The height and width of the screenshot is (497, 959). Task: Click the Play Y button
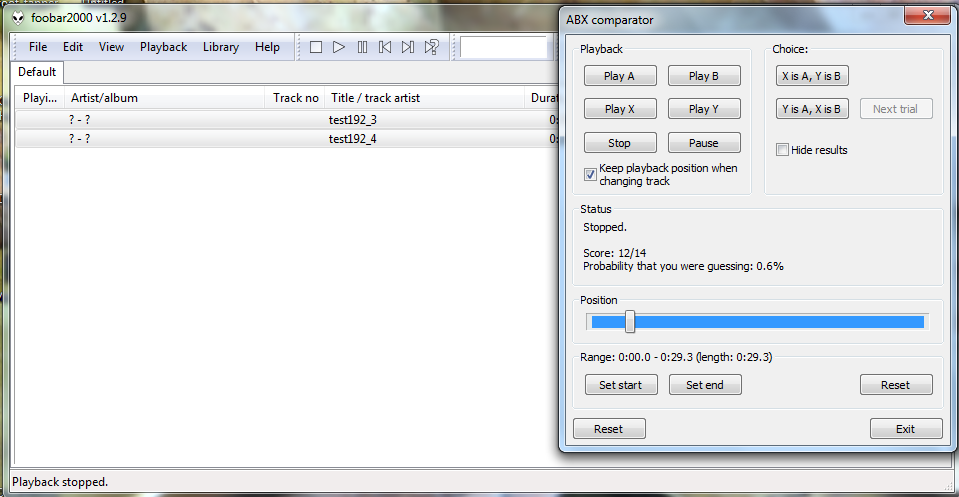(704, 109)
